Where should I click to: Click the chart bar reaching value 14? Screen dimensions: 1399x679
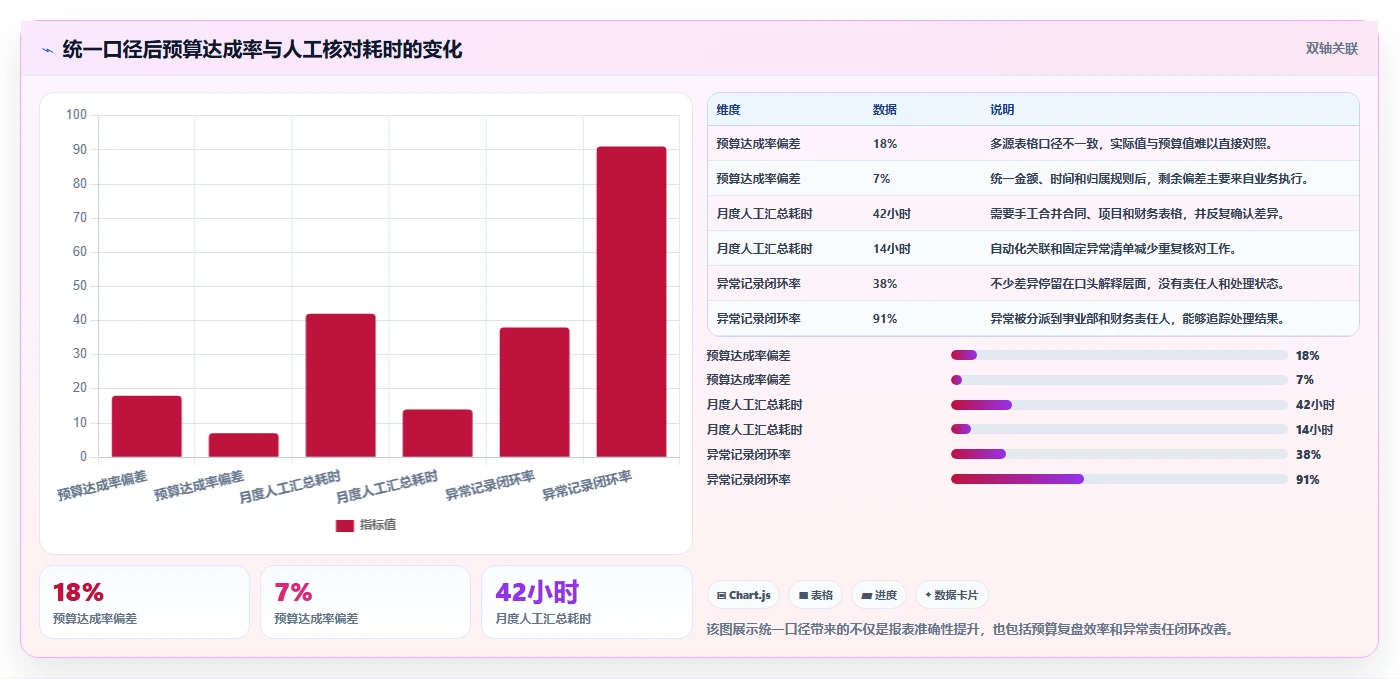(437, 433)
